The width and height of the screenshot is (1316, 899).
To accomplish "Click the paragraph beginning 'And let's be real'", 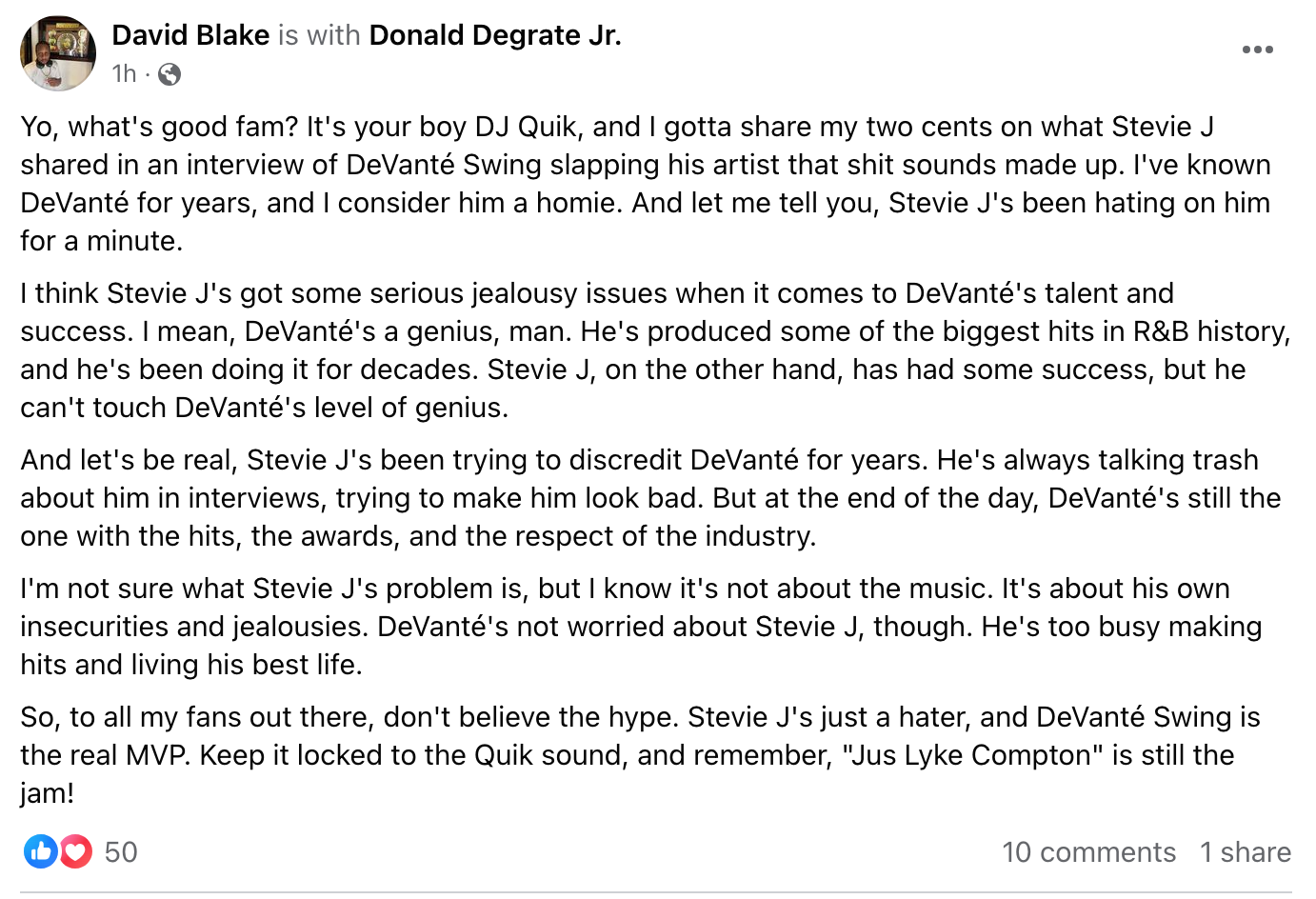I will coord(650,498).
